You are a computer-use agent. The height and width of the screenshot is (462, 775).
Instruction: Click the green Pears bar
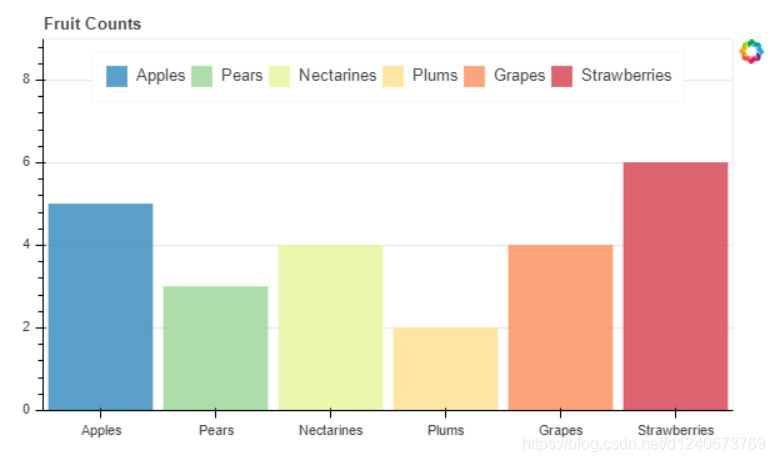(216, 348)
